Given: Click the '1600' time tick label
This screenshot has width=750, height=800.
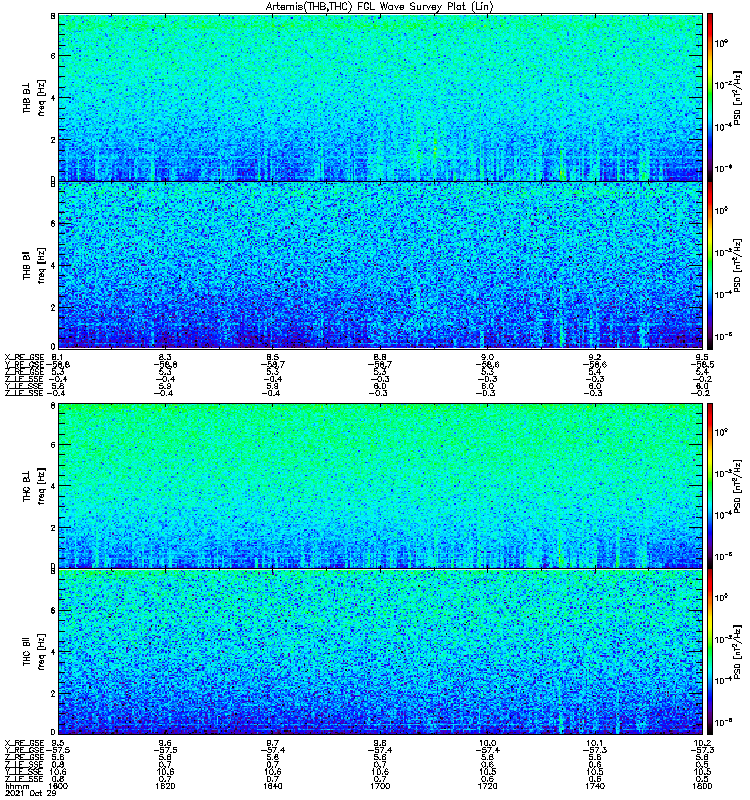Looking at the screenshot, I should tap(58, 786).
